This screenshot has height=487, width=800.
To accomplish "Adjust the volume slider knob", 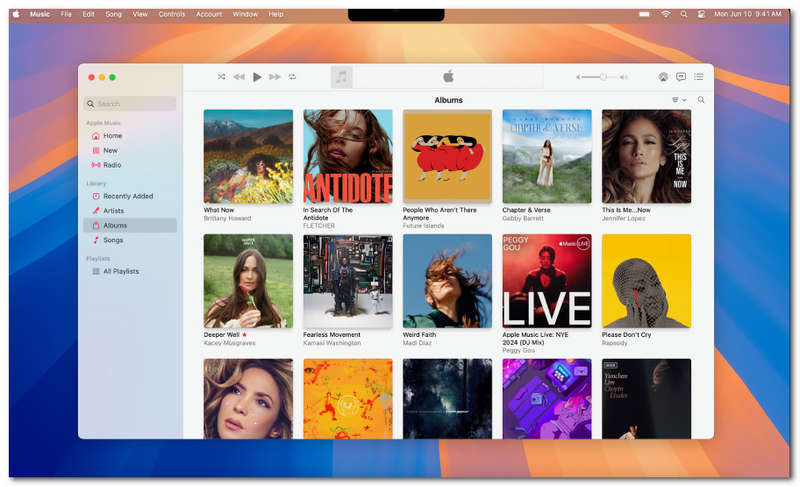I will tap(603, 77).
